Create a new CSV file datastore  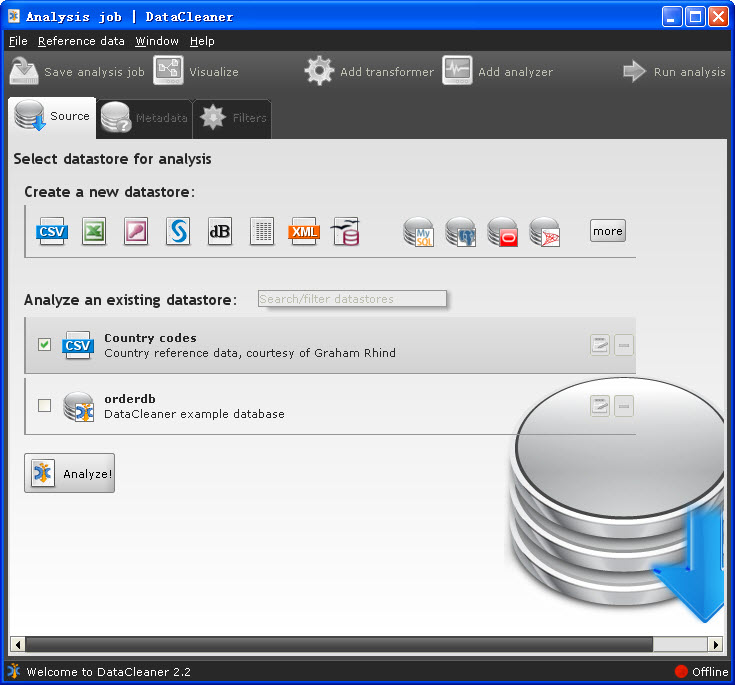tap(51, 232)
